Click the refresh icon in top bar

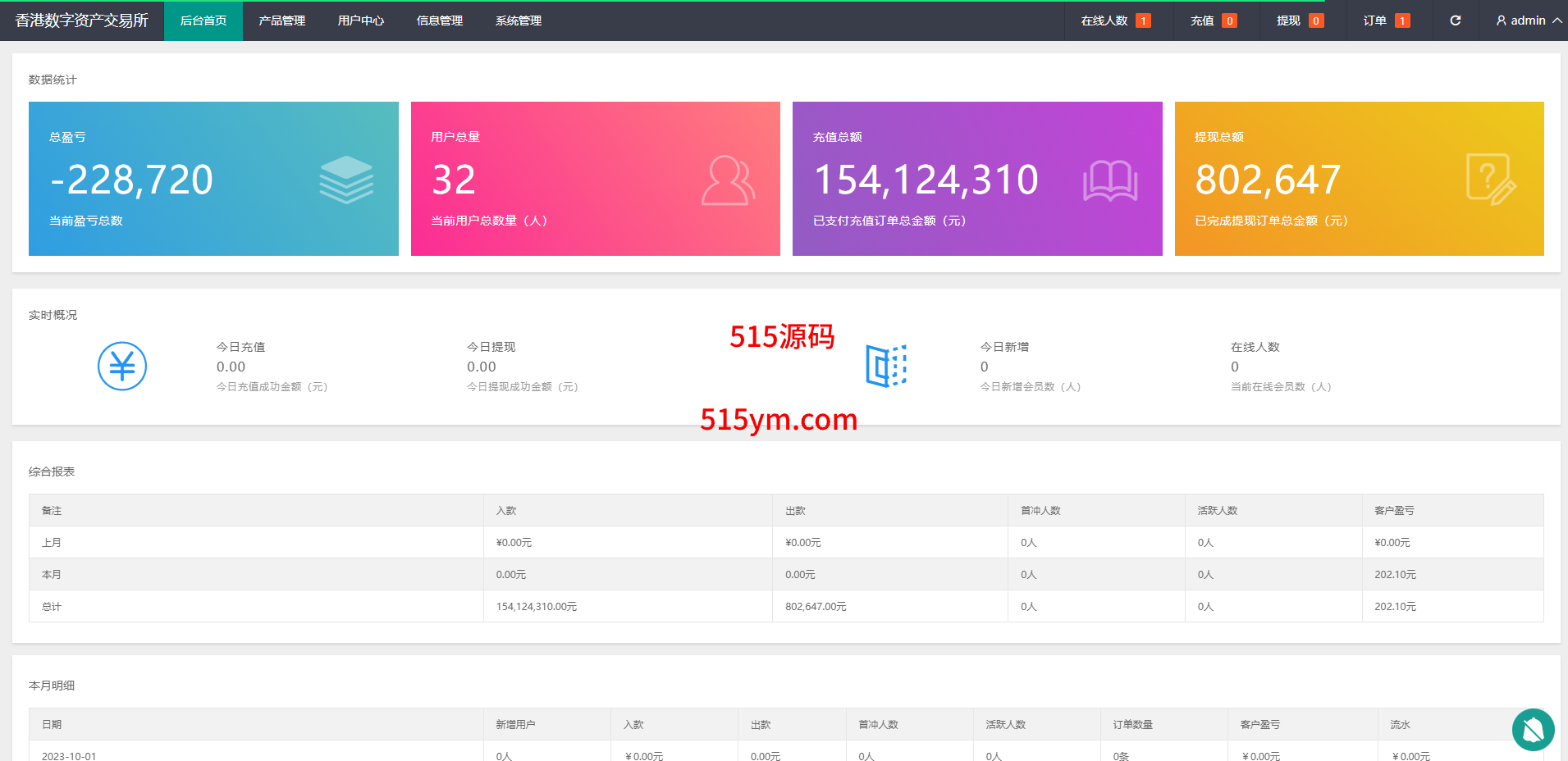pyautogui.click(x=1455, y=21)
